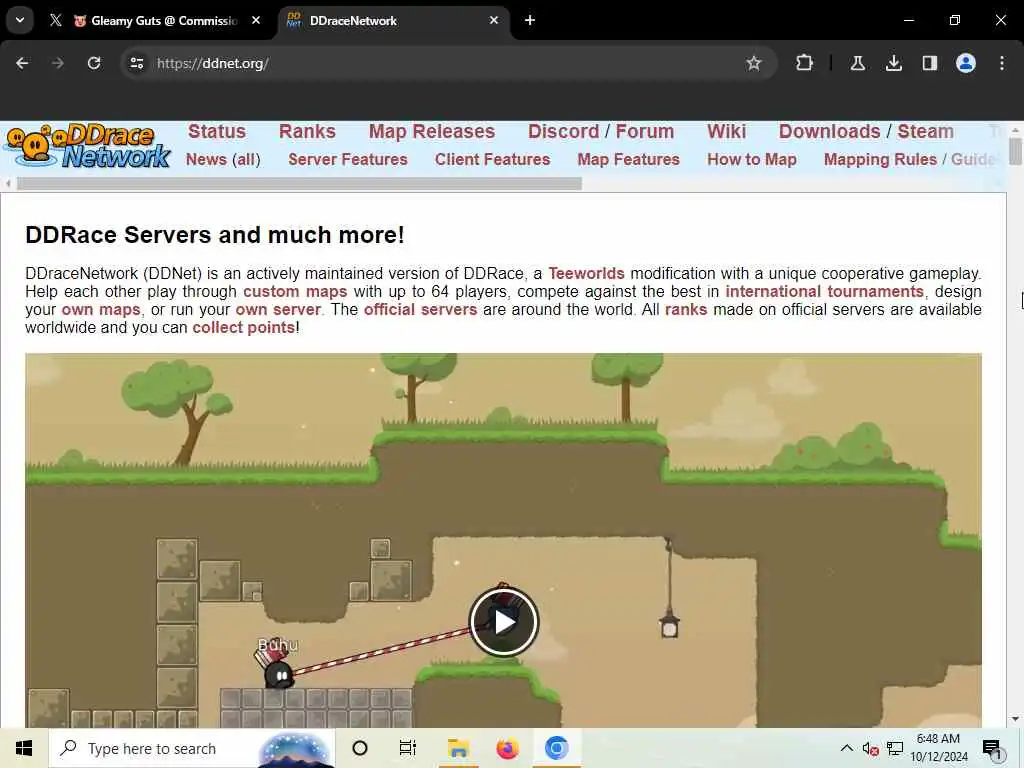Play the gameplay video

pyautogui.click(x=504, y=622)
